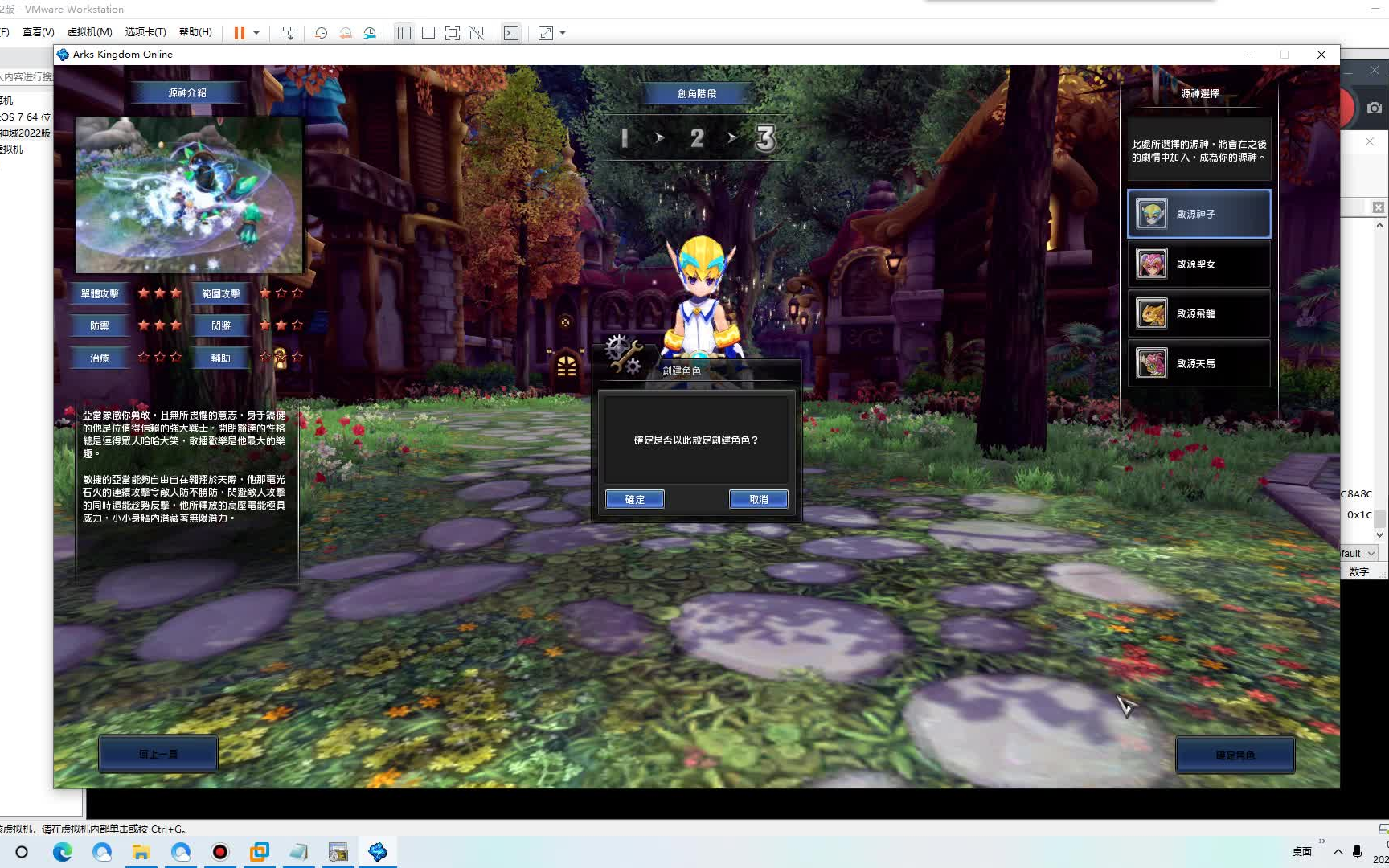This screenshot has height=868, width=1389.
Task: Click VMware unity mode icon
Action: pyautogui.click(x=477, y=33)
